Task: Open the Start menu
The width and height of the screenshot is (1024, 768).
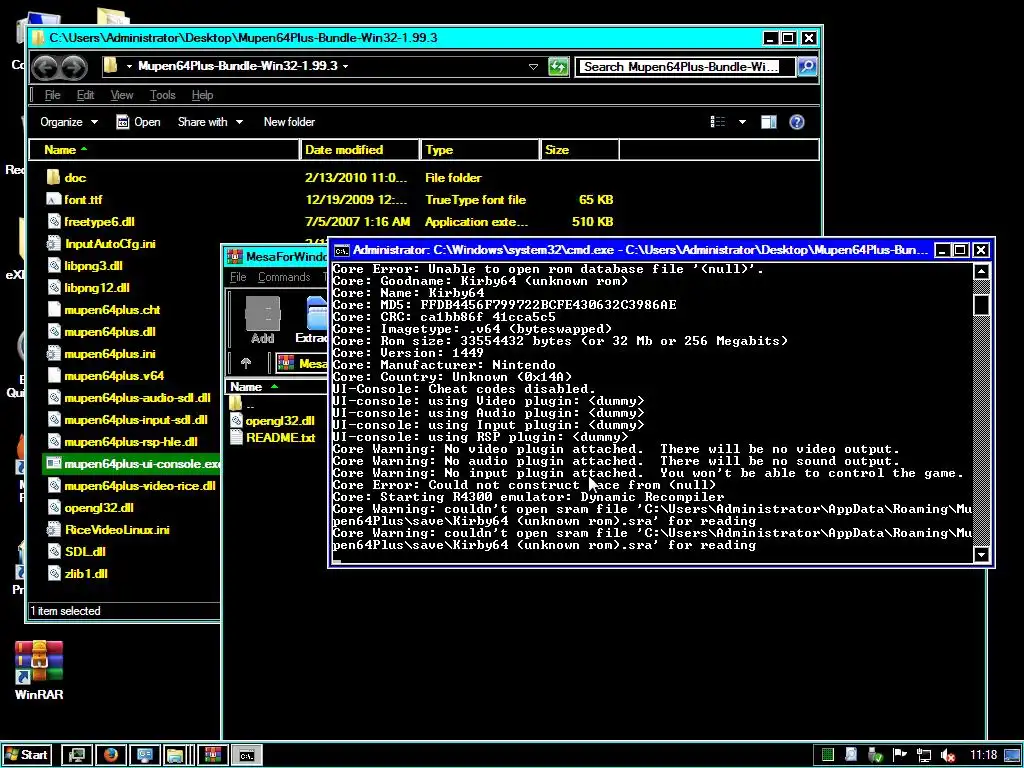Action: click(x=27, y=756)
